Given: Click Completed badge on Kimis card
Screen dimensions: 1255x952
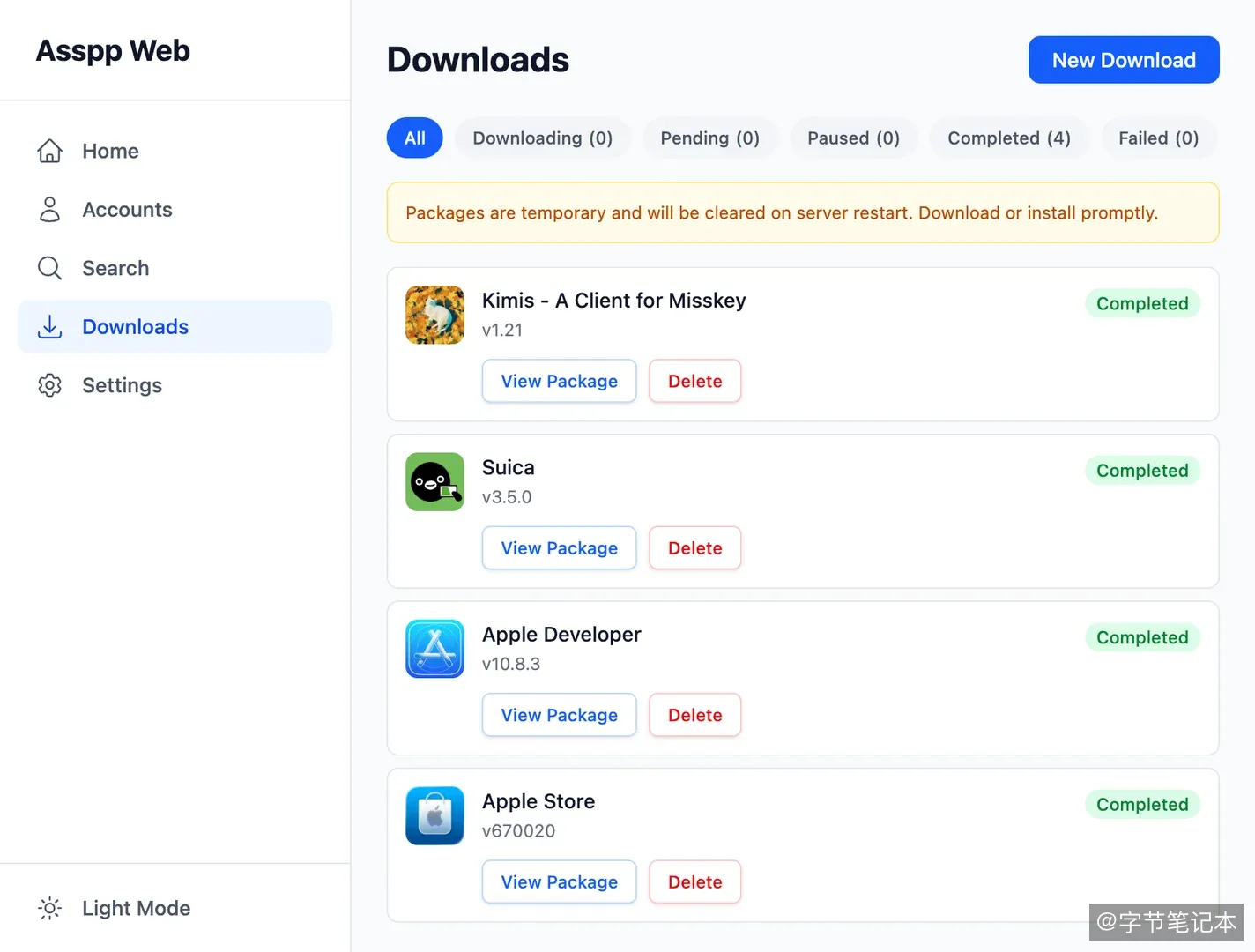Looking at the screenshot, I should [1142, 303].
